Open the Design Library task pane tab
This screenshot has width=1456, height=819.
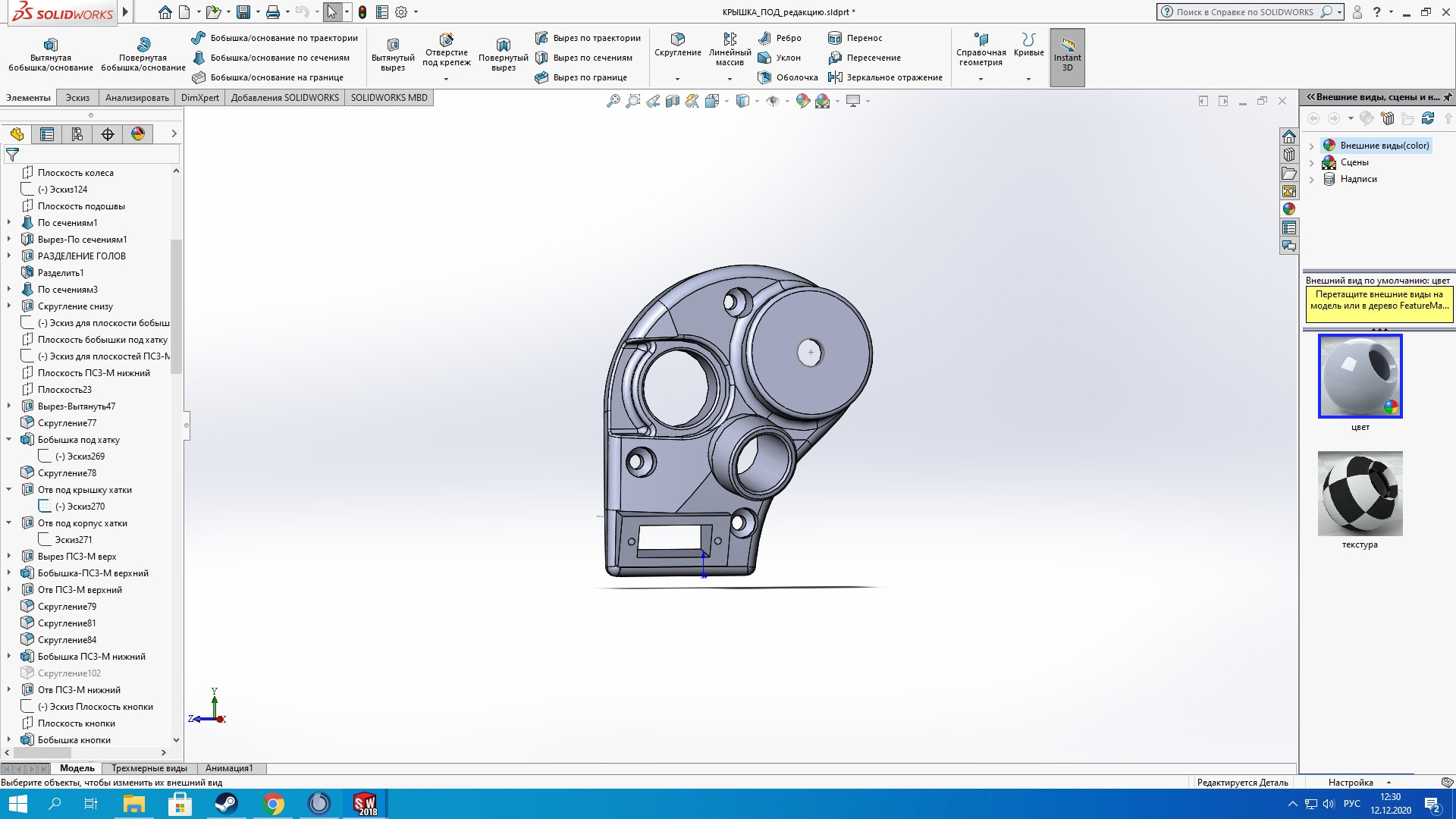coord(1289,155)
